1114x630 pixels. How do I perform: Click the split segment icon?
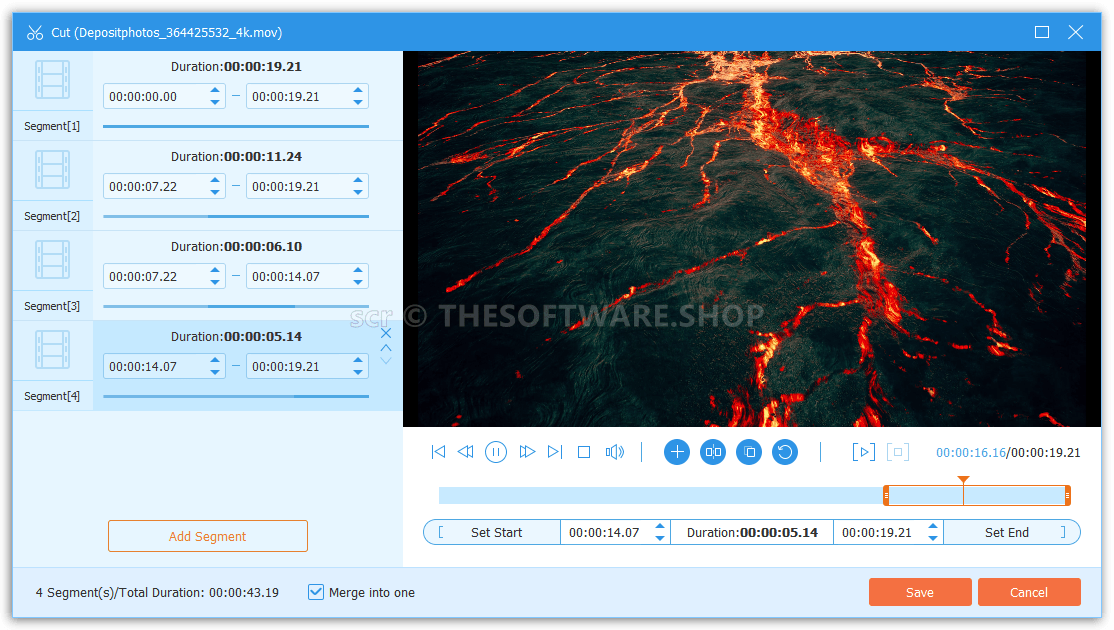tap(713, 452)
